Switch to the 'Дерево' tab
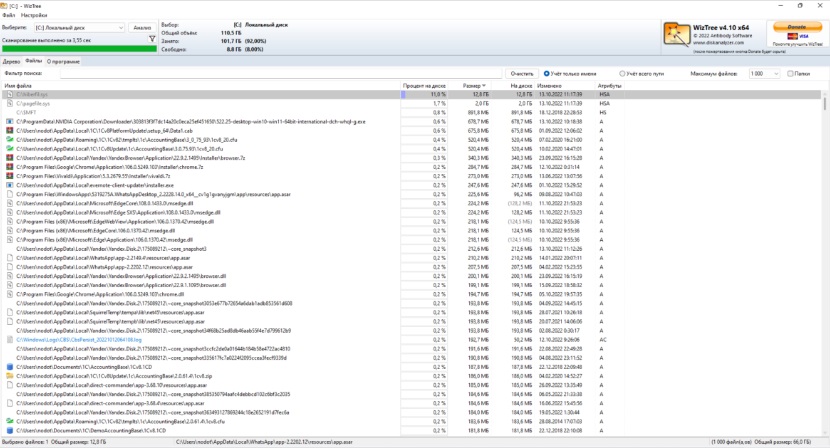Image resolution: width=830 pixels, height=448 pixels. coord(11,61)
